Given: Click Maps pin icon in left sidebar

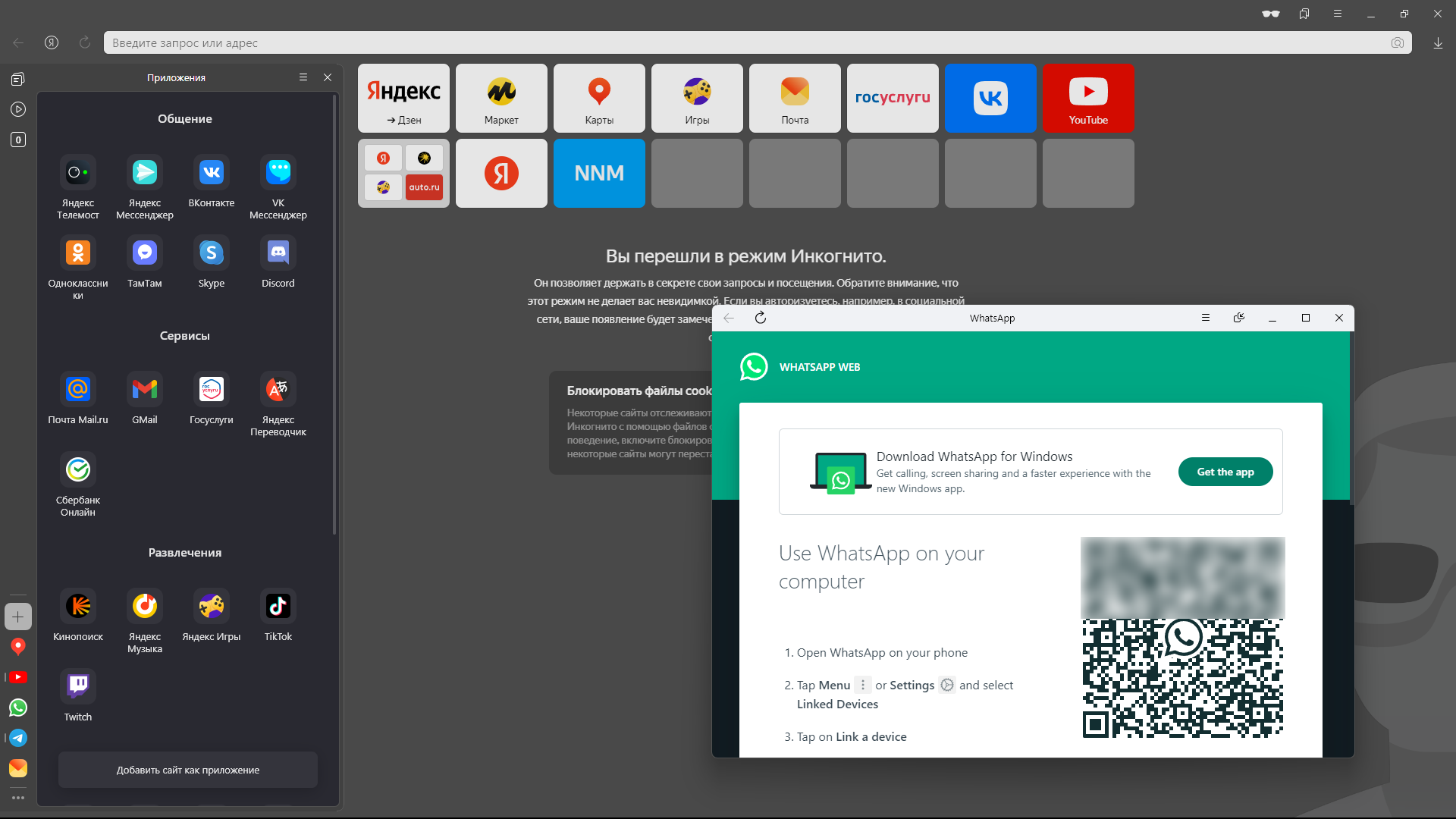Looking at the screenshot, I should click(18, 647).
